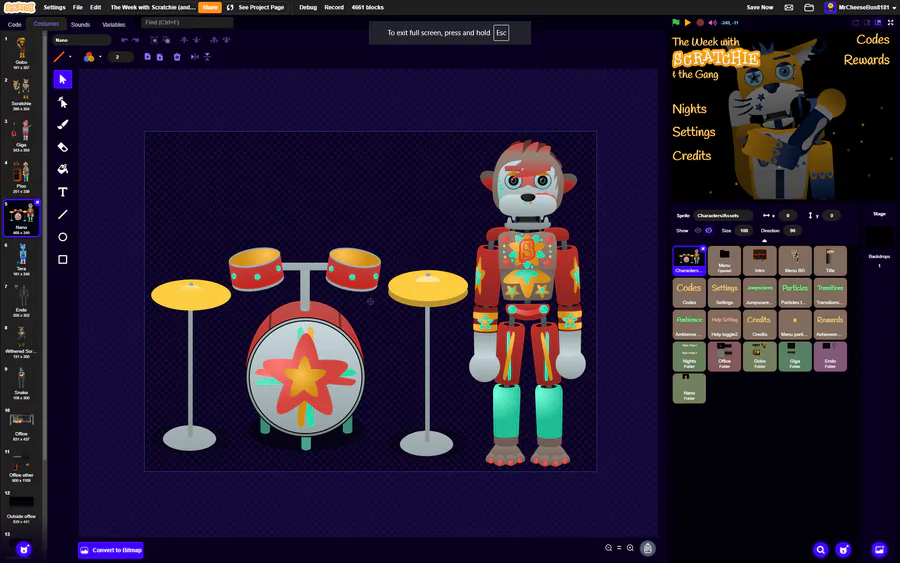Click the Ungroup icon

166,40
